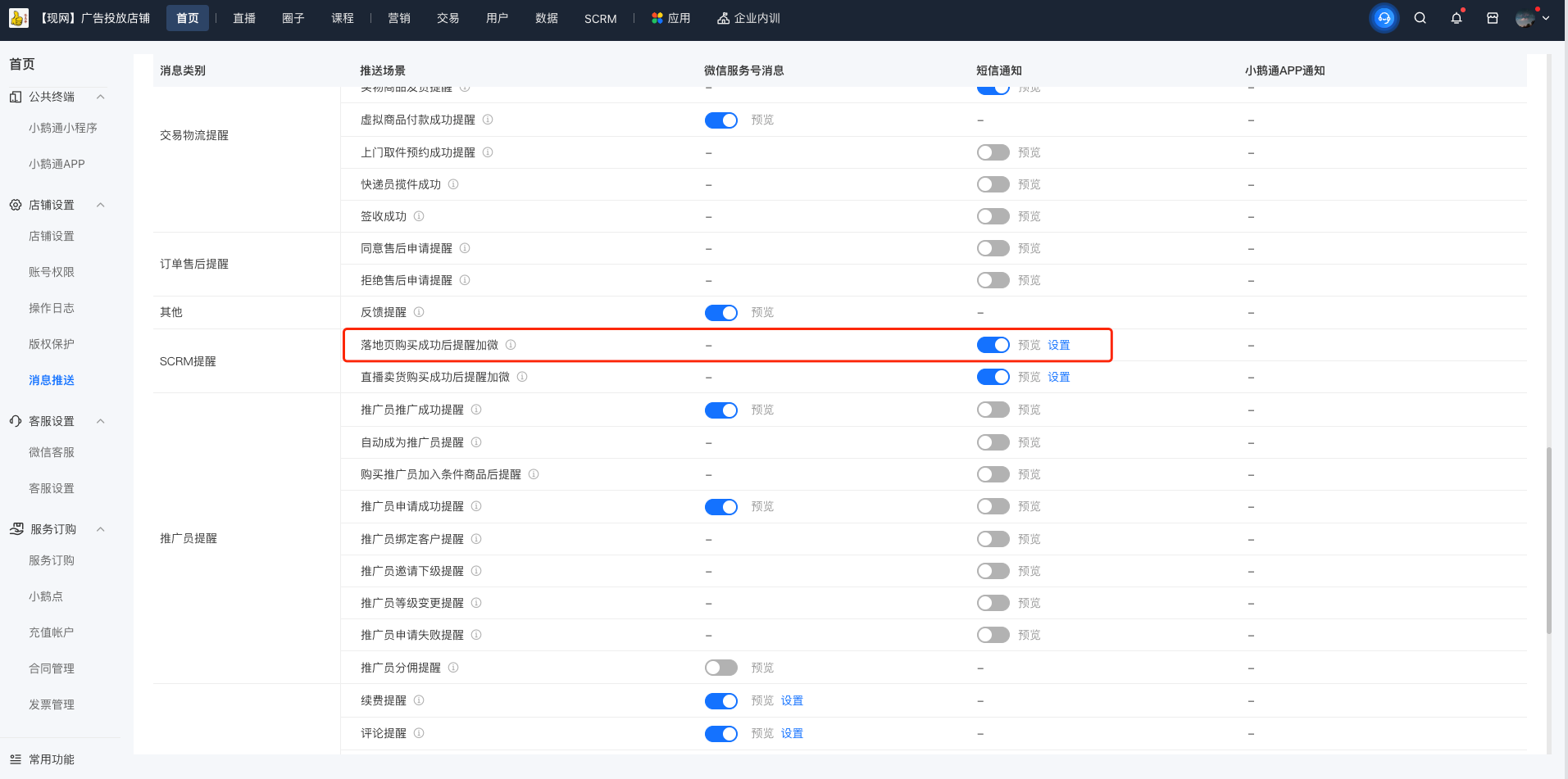The height and width of the screenshot is (779, 1568).
Task: Show info tooltip for 续费提醒
Action: [x=419, y=700]
